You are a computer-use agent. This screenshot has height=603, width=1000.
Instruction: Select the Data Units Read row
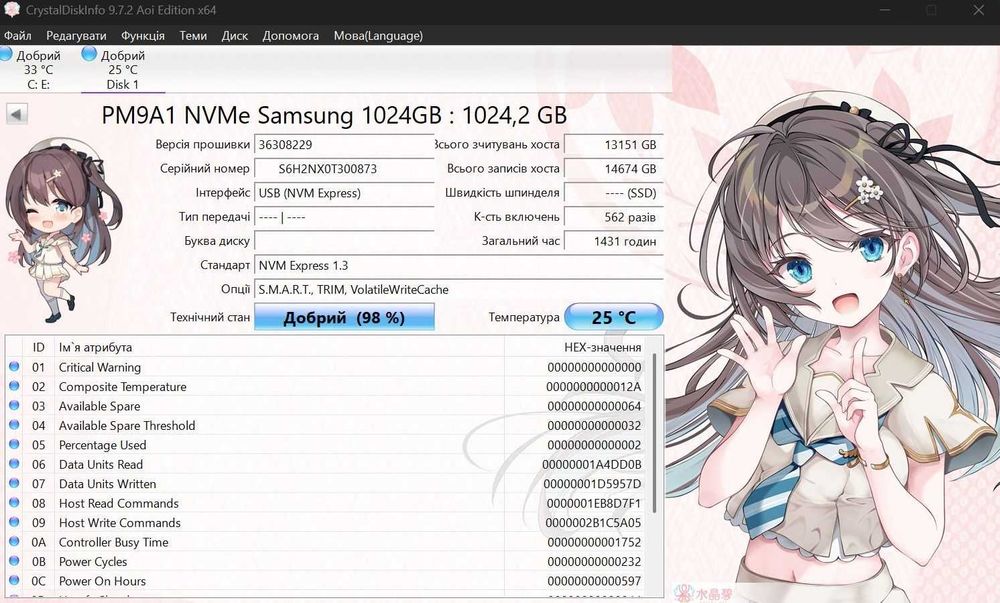pyautogui.click(x=327, y=464)
